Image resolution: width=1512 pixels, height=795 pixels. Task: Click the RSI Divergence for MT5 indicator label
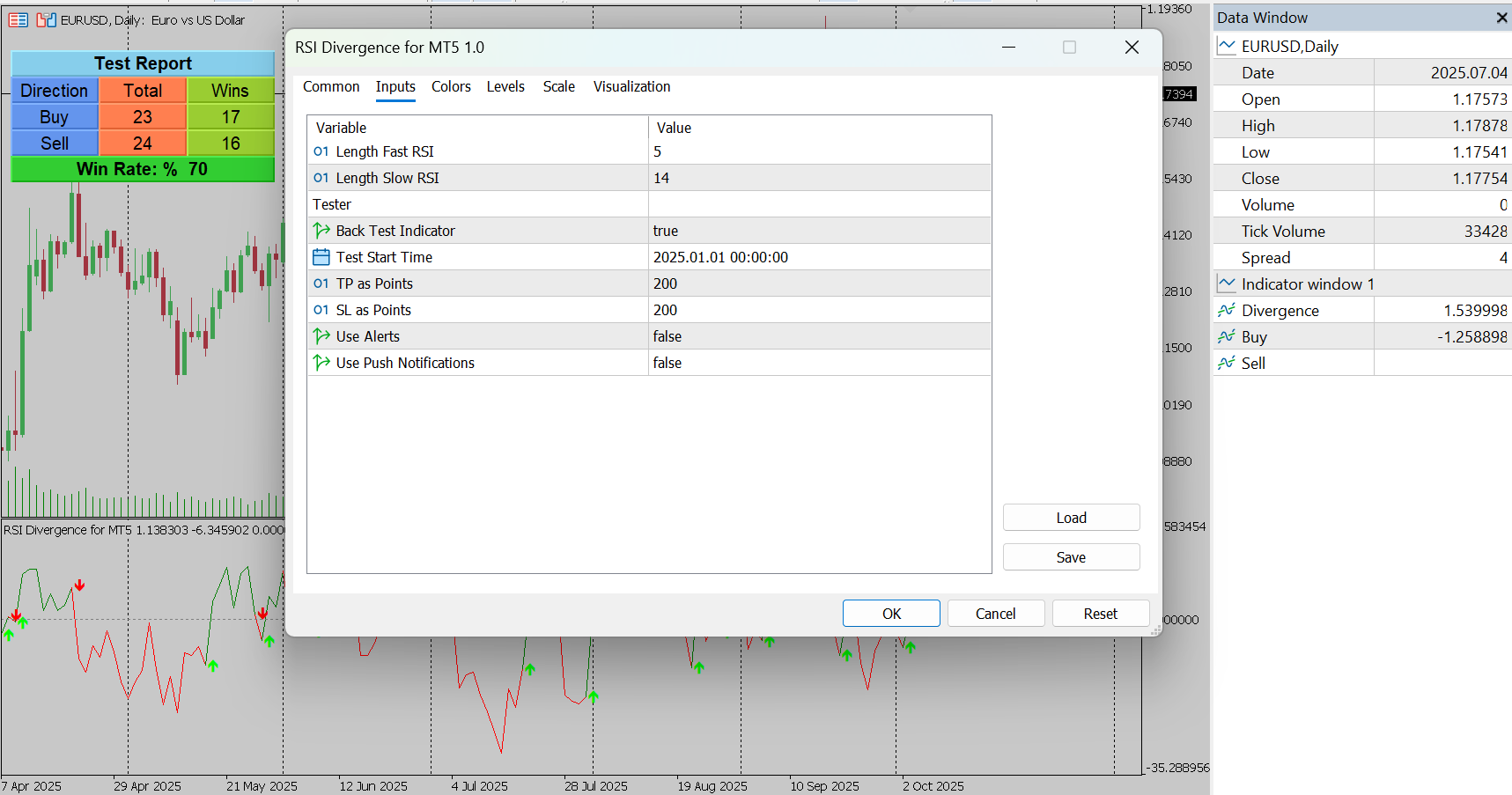(68, 530)
